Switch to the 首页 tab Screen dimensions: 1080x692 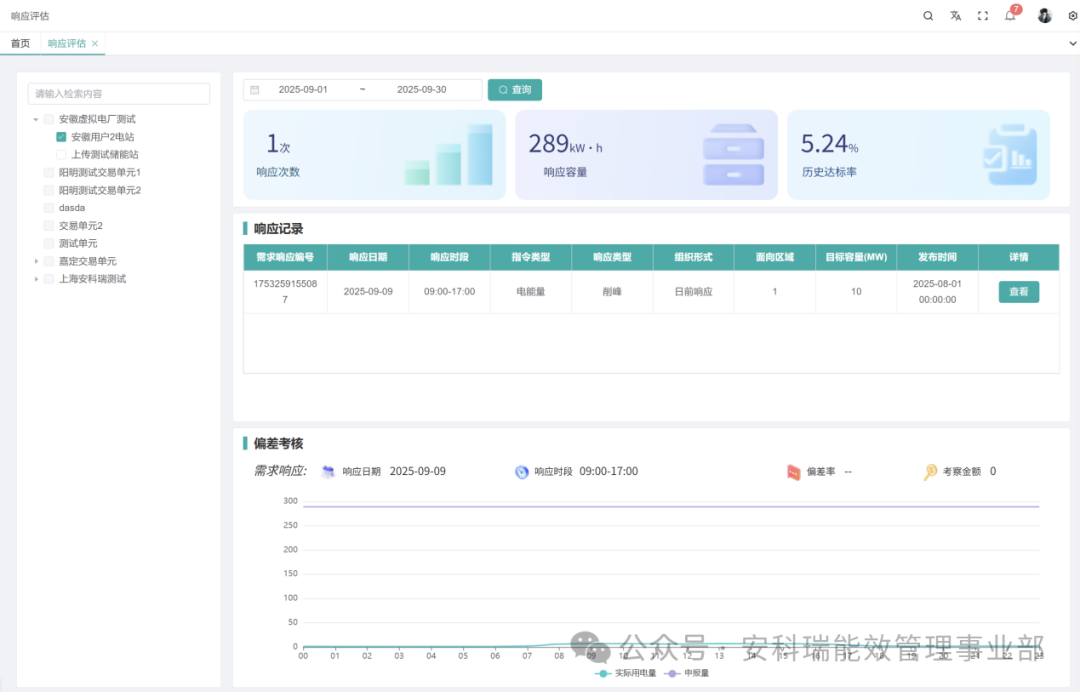click(20, 44)
